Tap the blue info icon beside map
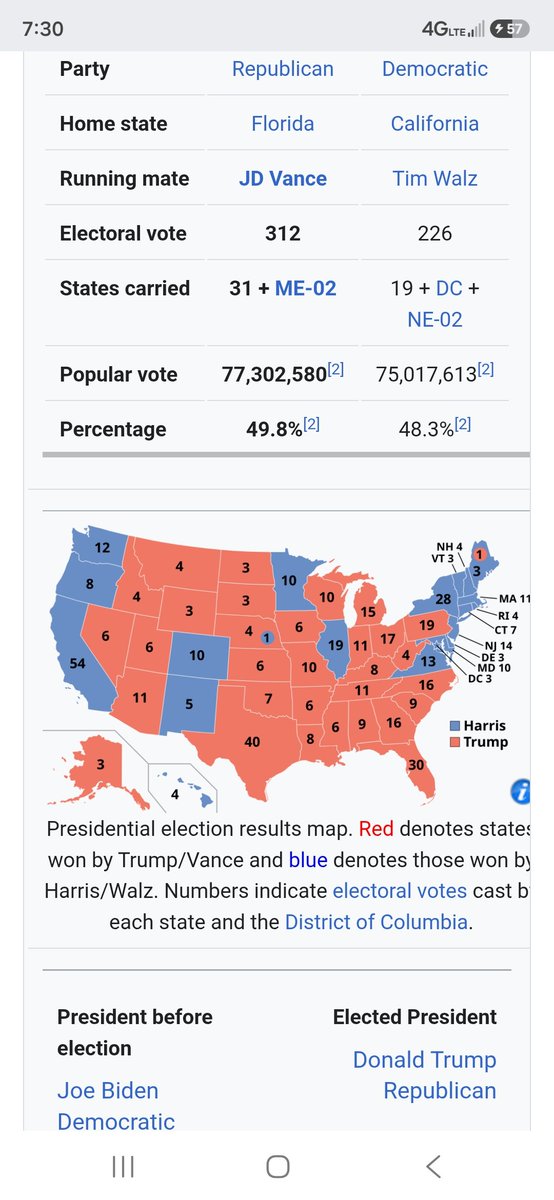This screenshot has width=554, height=1200. click(521, 793)
